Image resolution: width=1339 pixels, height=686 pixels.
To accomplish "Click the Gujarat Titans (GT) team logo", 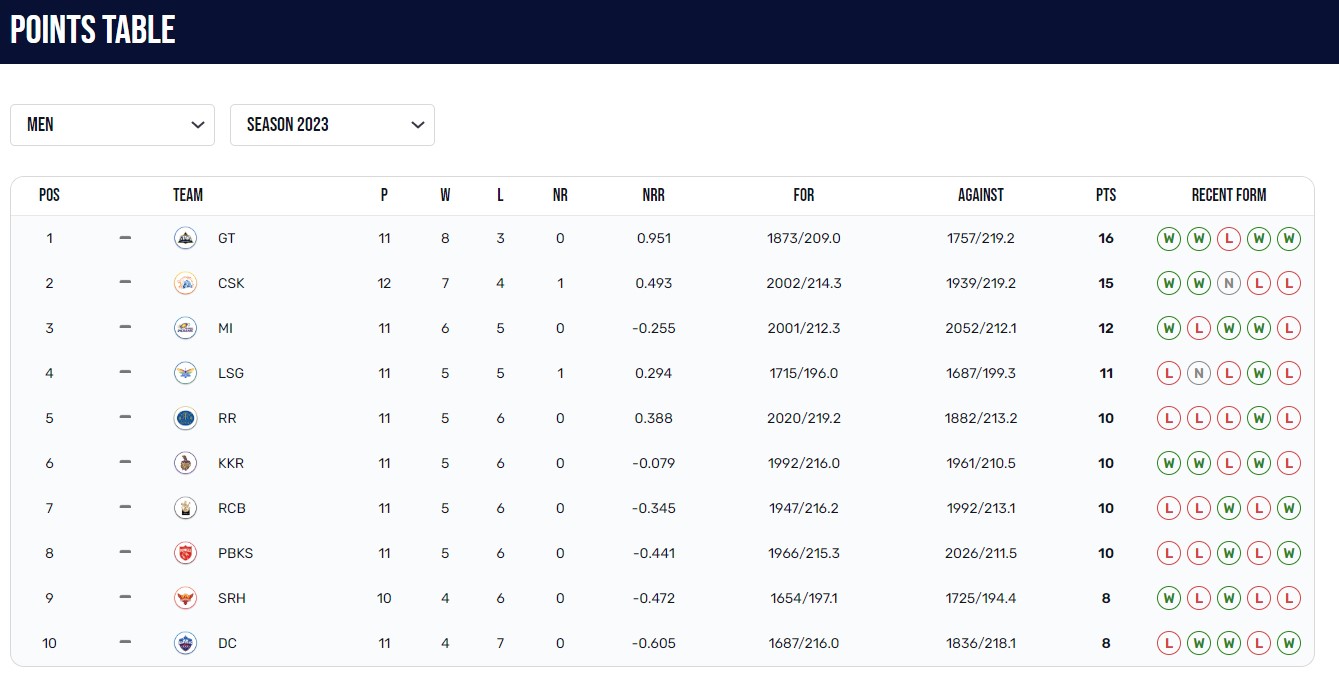I will point(185,238).
